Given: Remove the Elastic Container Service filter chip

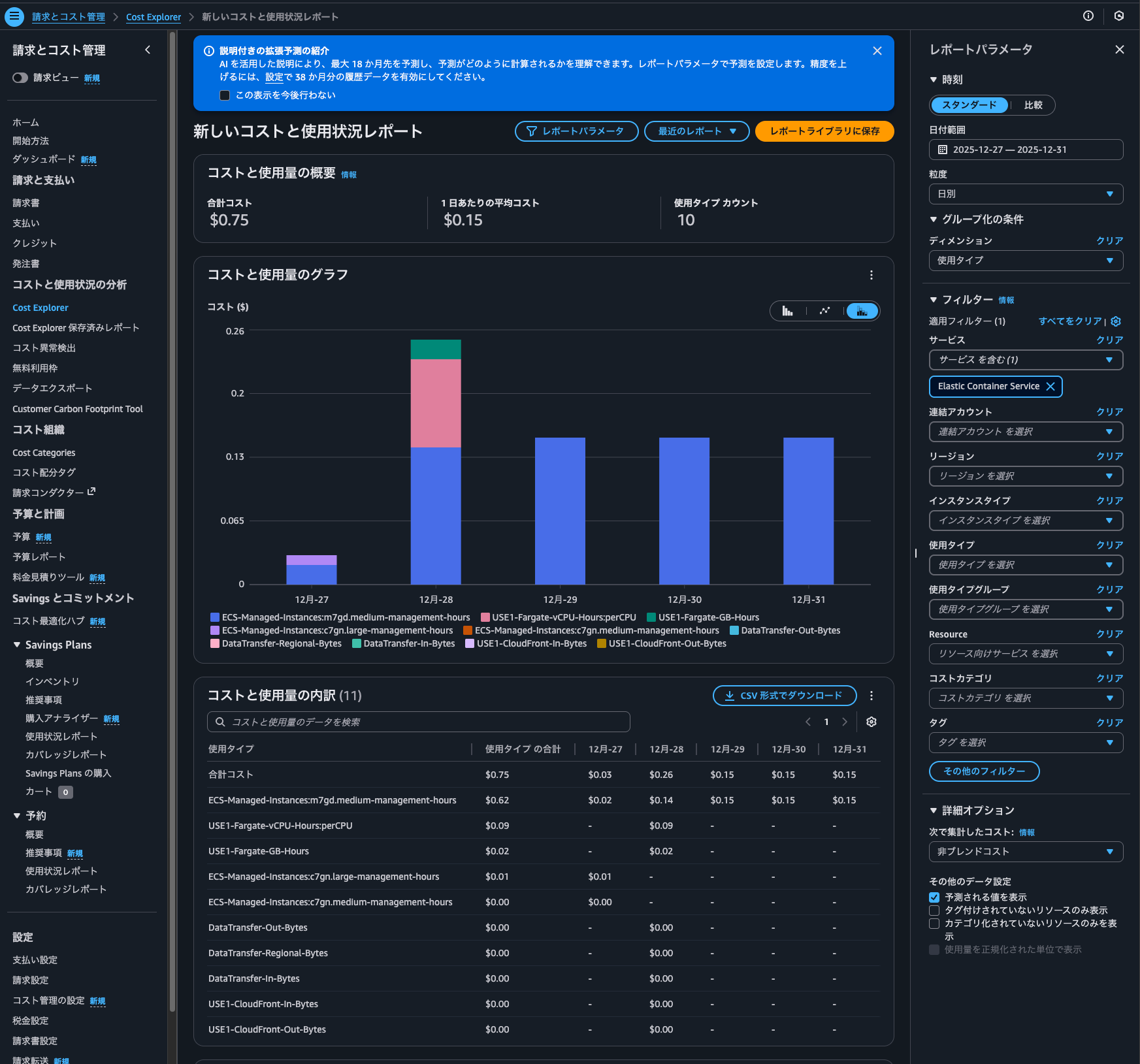Looking at the screenshot, I should pos(1050,387).
